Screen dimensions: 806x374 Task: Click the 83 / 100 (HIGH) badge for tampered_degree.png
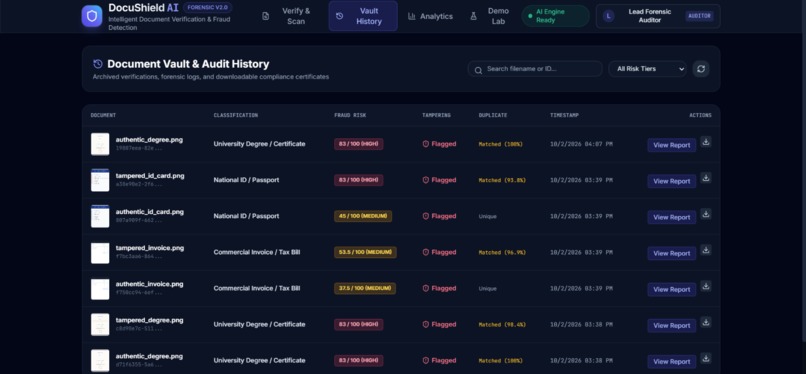point(358,324)
